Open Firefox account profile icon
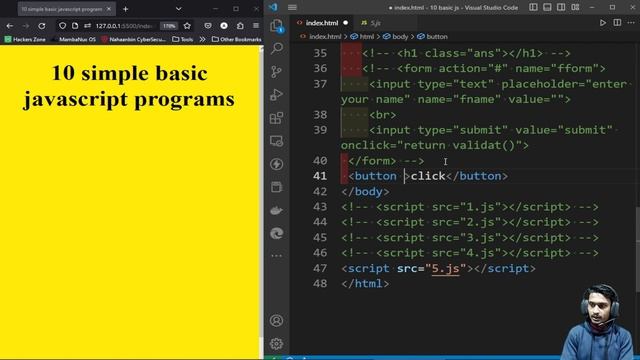Screen dimensions: 640x360 pyautogui.click(x=224, y=26)
